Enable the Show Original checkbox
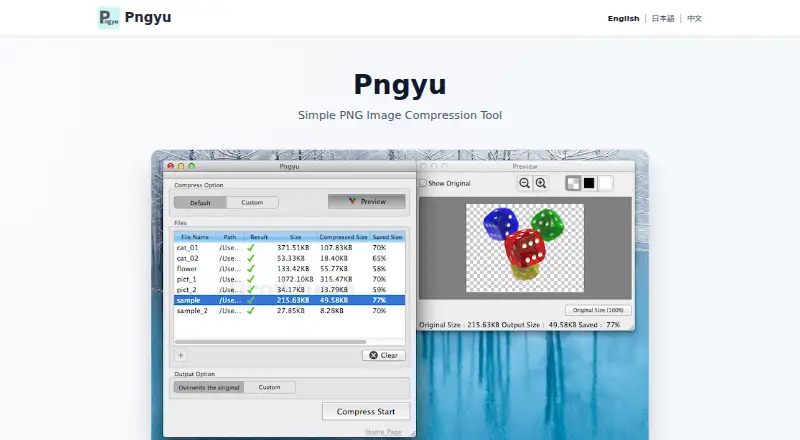 click(423, 183)
